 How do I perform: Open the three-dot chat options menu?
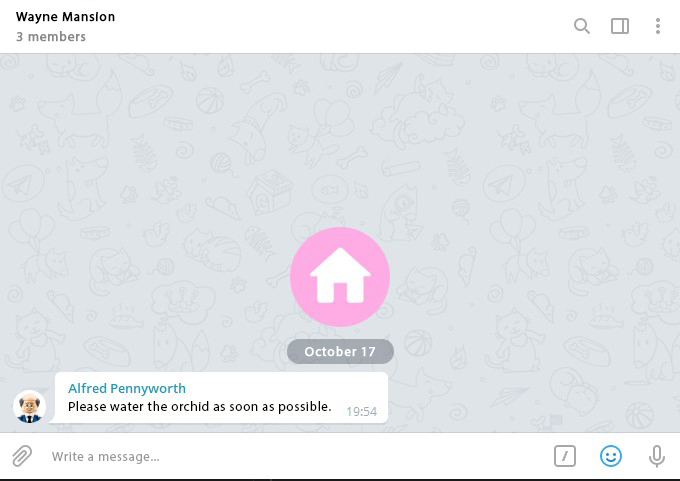click(x=658, y=26)
